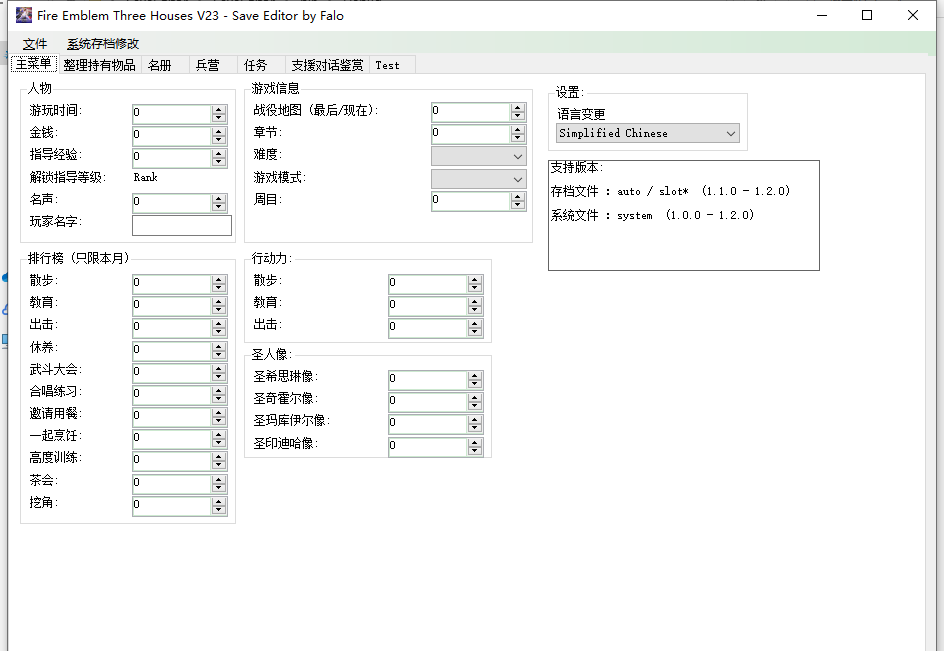Image resolution: width=944 pixels, height=651 pixels.
Task: Increase the 挖角 value
Action: [x=219, y=500]
